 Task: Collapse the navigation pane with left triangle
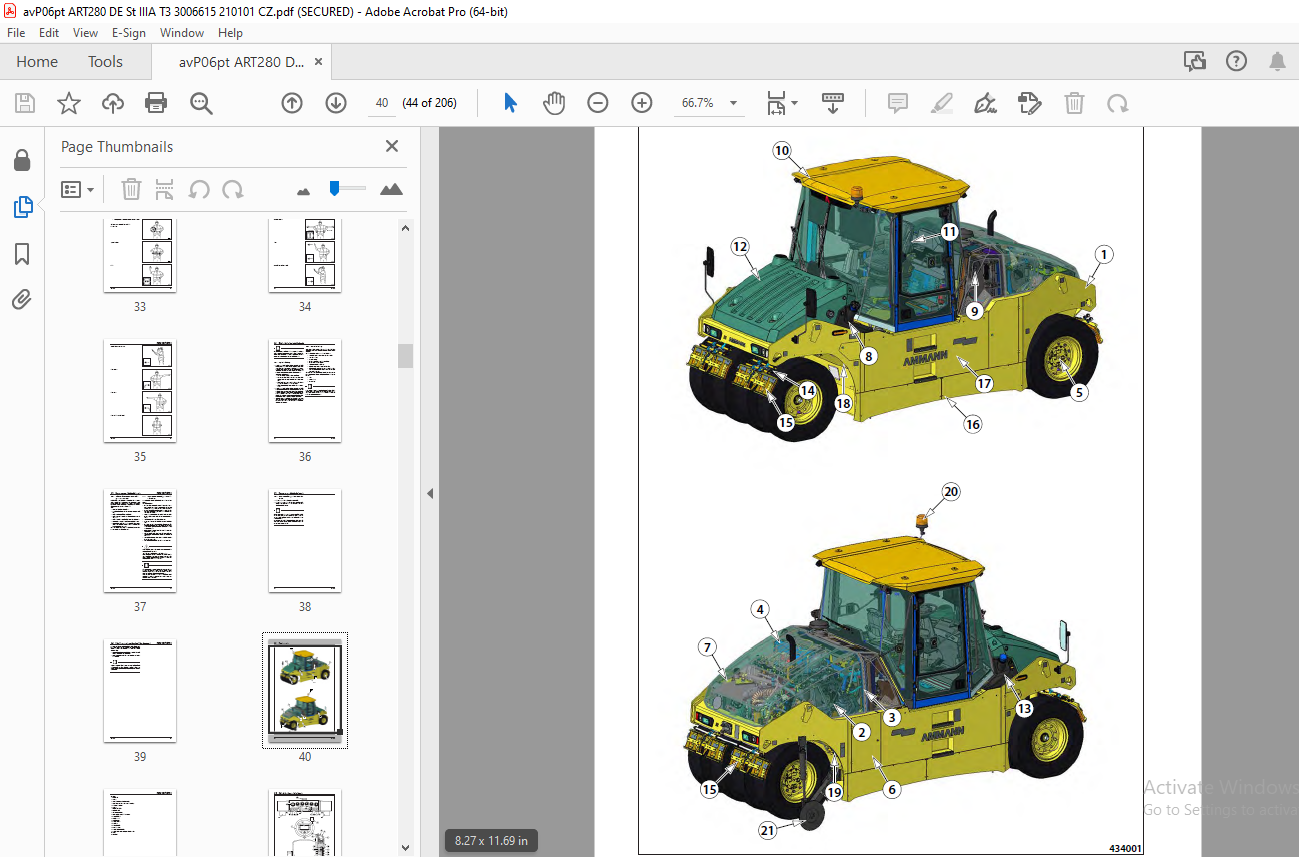430,493
